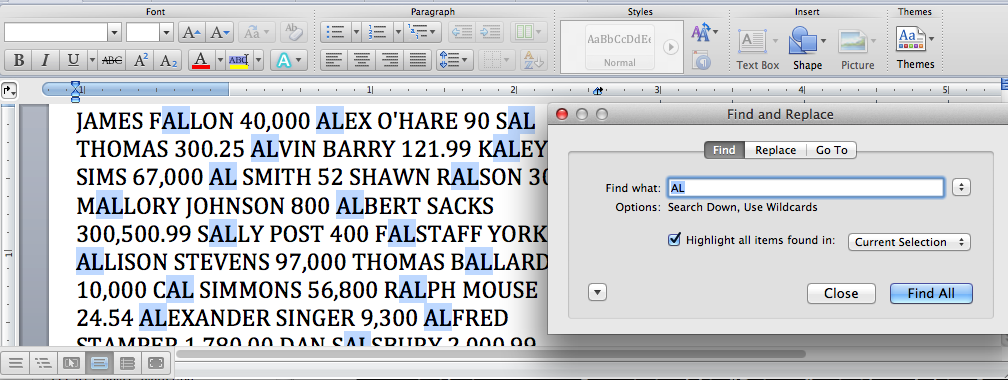Switch to draft view
Image resolution: width=1008 pixels, height=380 pixels.
[15, 363]
